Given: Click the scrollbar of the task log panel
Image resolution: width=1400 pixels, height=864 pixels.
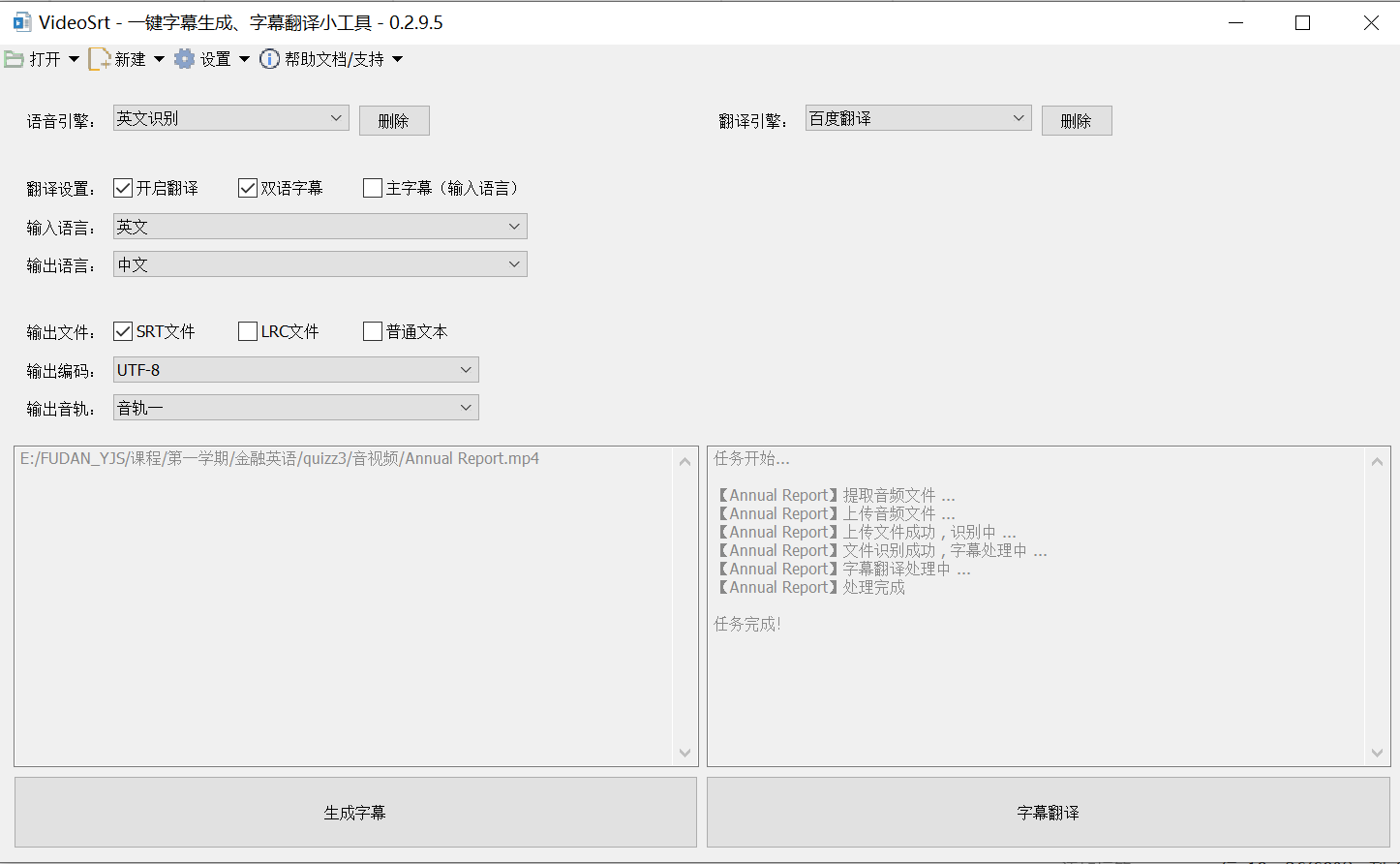Looking at the screenshot, I should (x=1377, y=605).
